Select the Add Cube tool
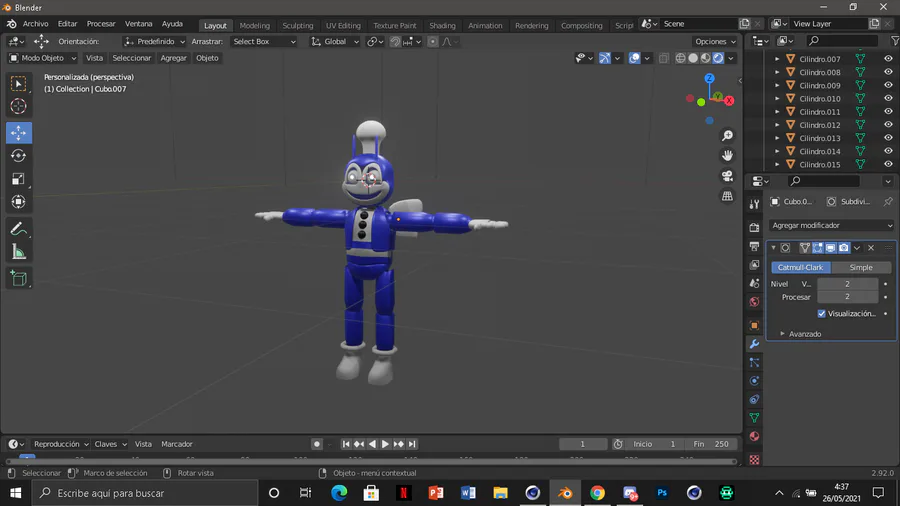Viewport: 900px width, 506px height. click(x=18, y=279)
